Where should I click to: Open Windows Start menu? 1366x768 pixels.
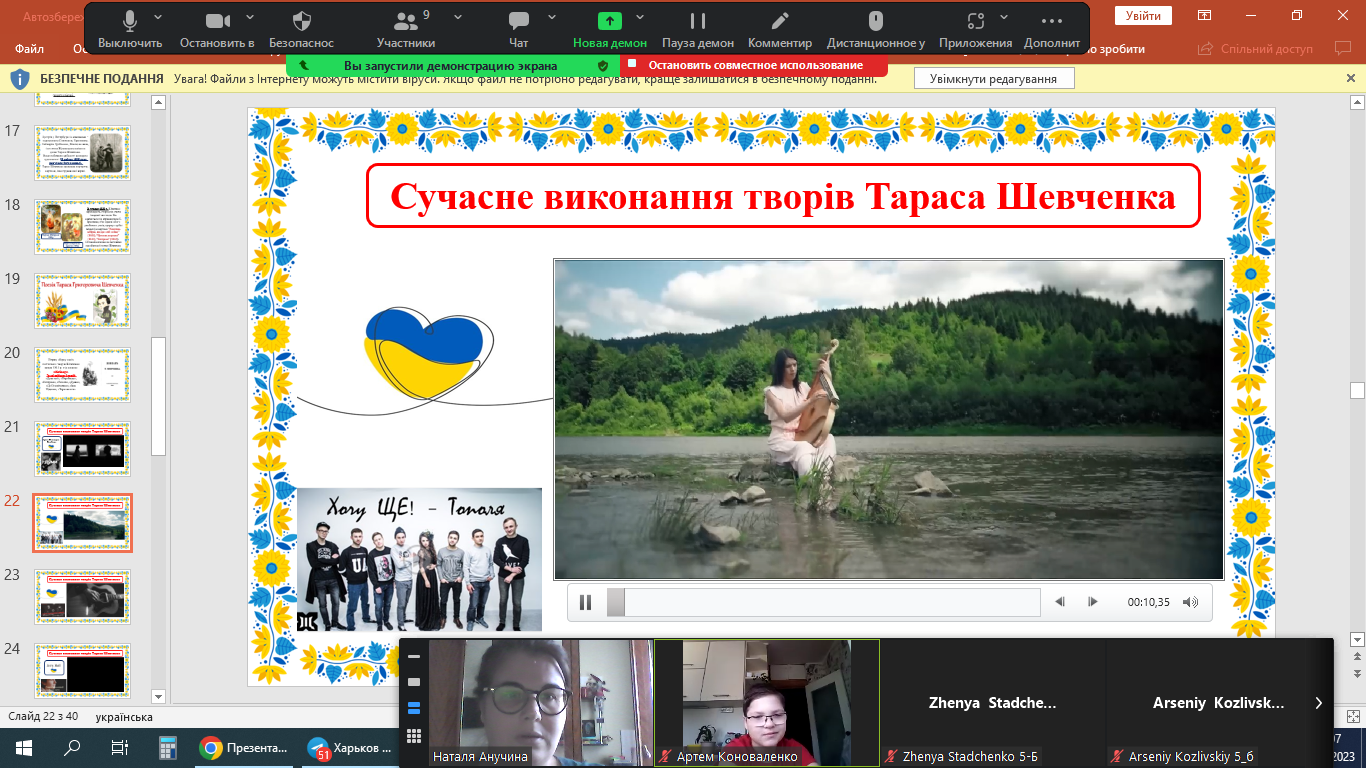(x=23, y=747)
